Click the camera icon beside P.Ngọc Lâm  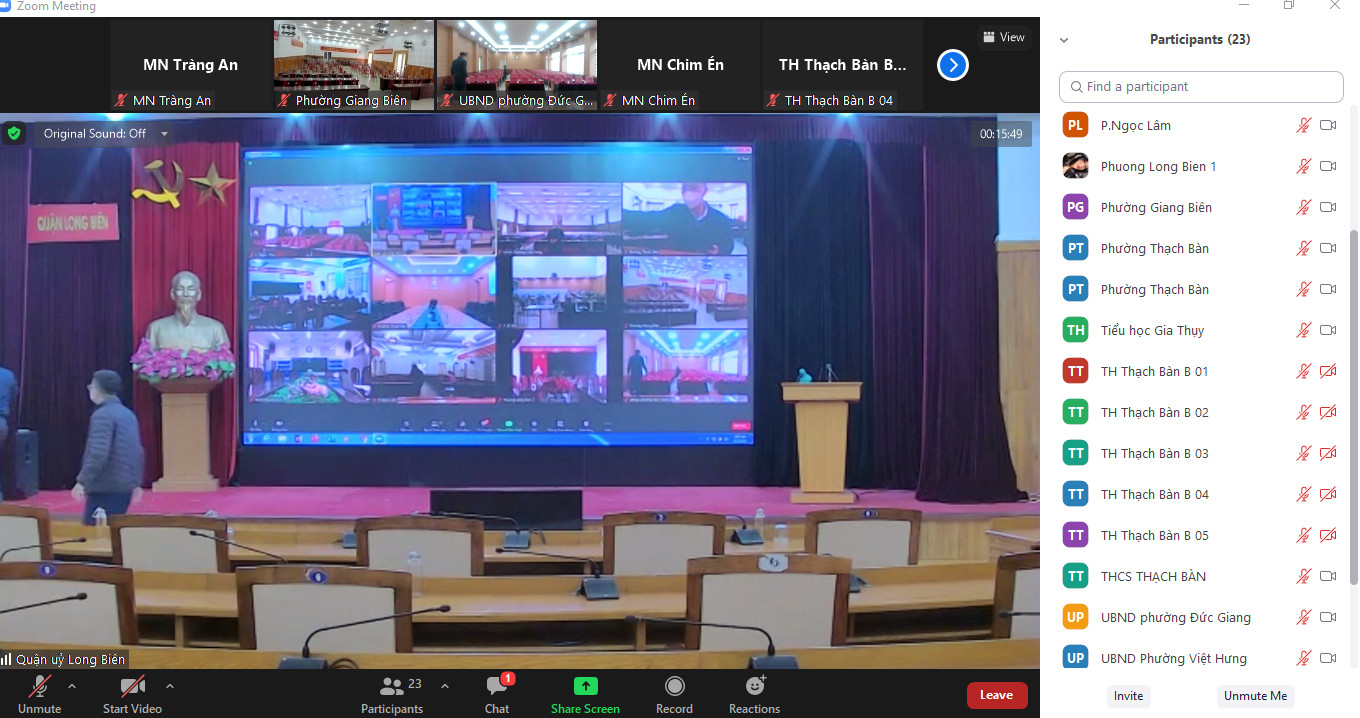pos(1328,125)
